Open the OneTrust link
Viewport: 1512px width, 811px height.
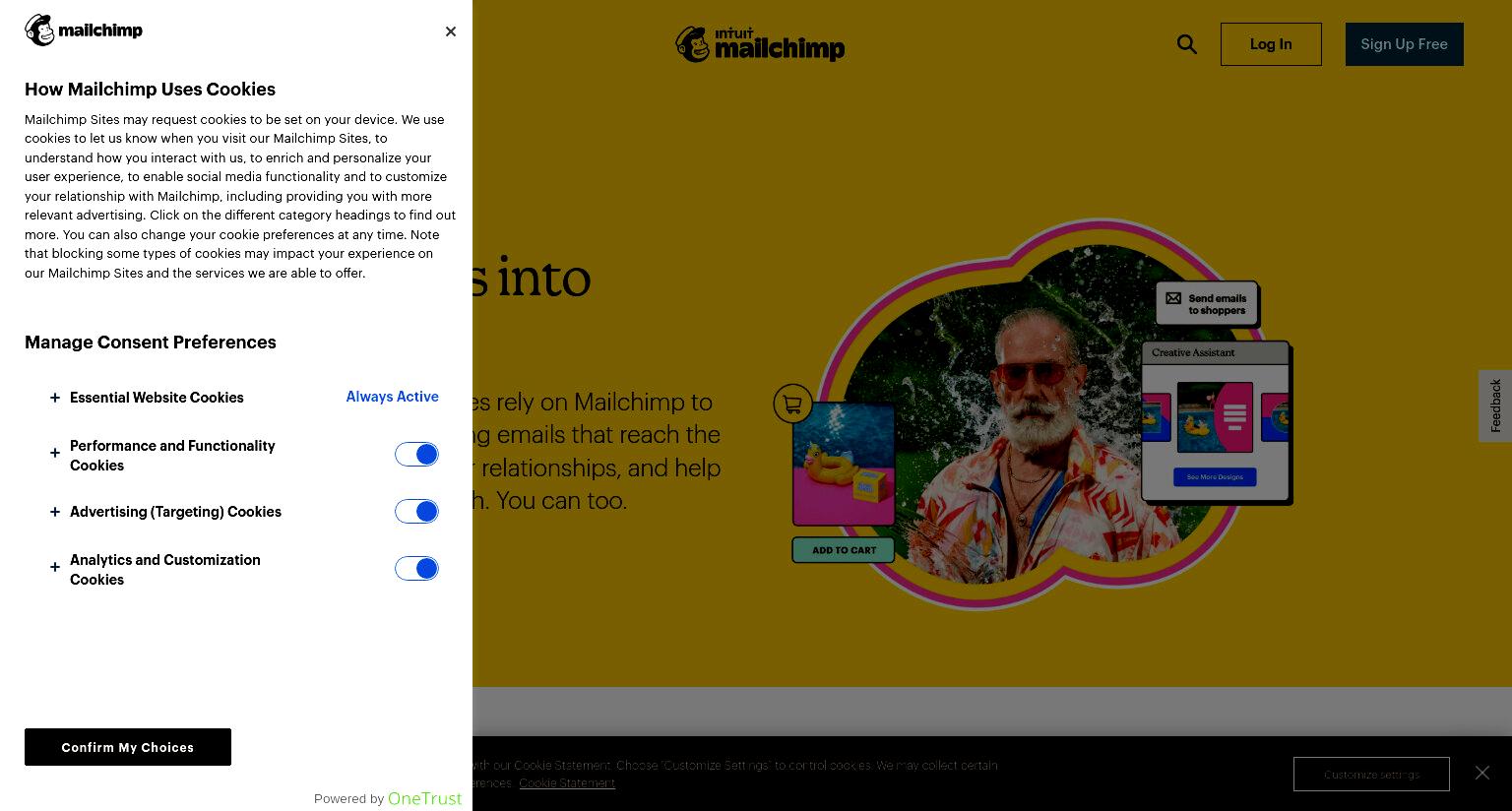[424, 798]
